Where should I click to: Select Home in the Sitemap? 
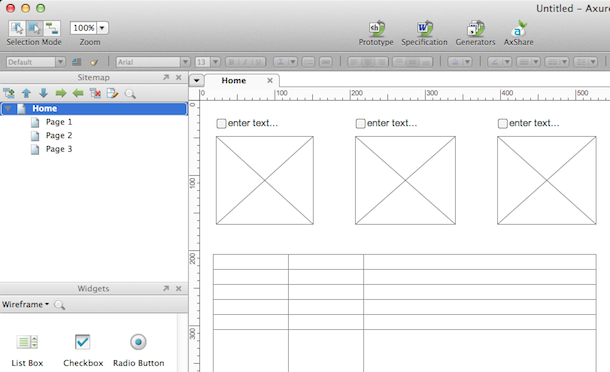pos(94,109)
